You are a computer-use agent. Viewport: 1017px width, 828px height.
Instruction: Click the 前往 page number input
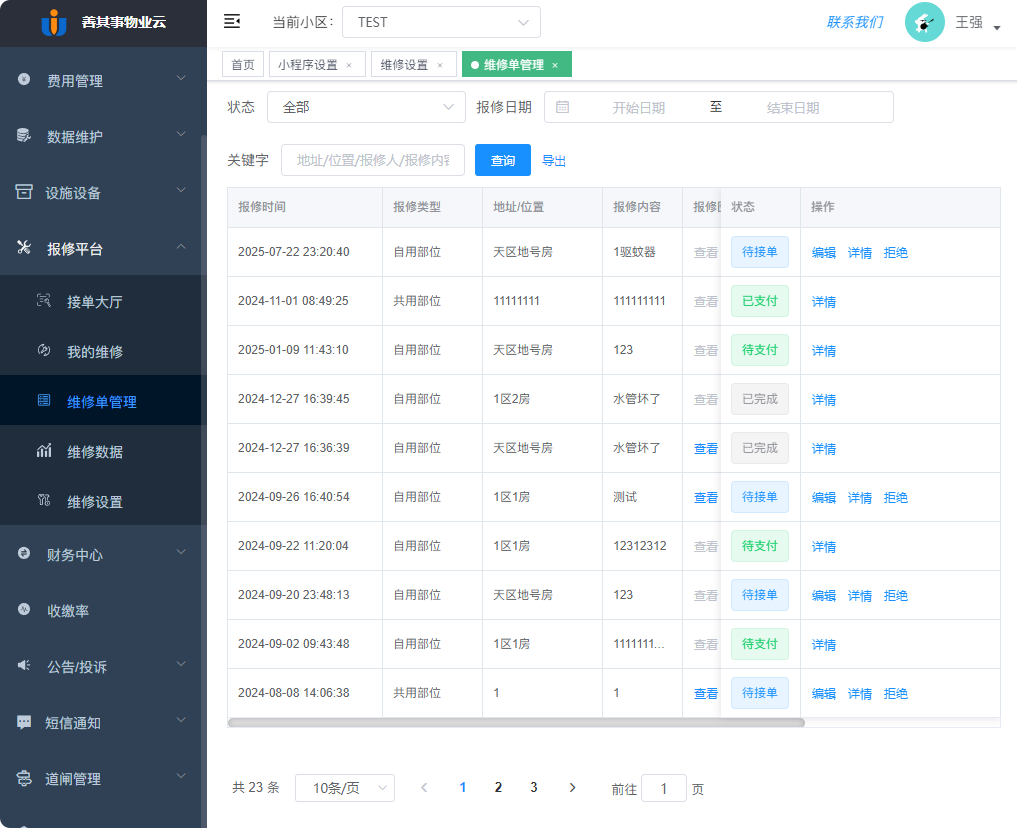pyautogui.click(x=664, y=789)
